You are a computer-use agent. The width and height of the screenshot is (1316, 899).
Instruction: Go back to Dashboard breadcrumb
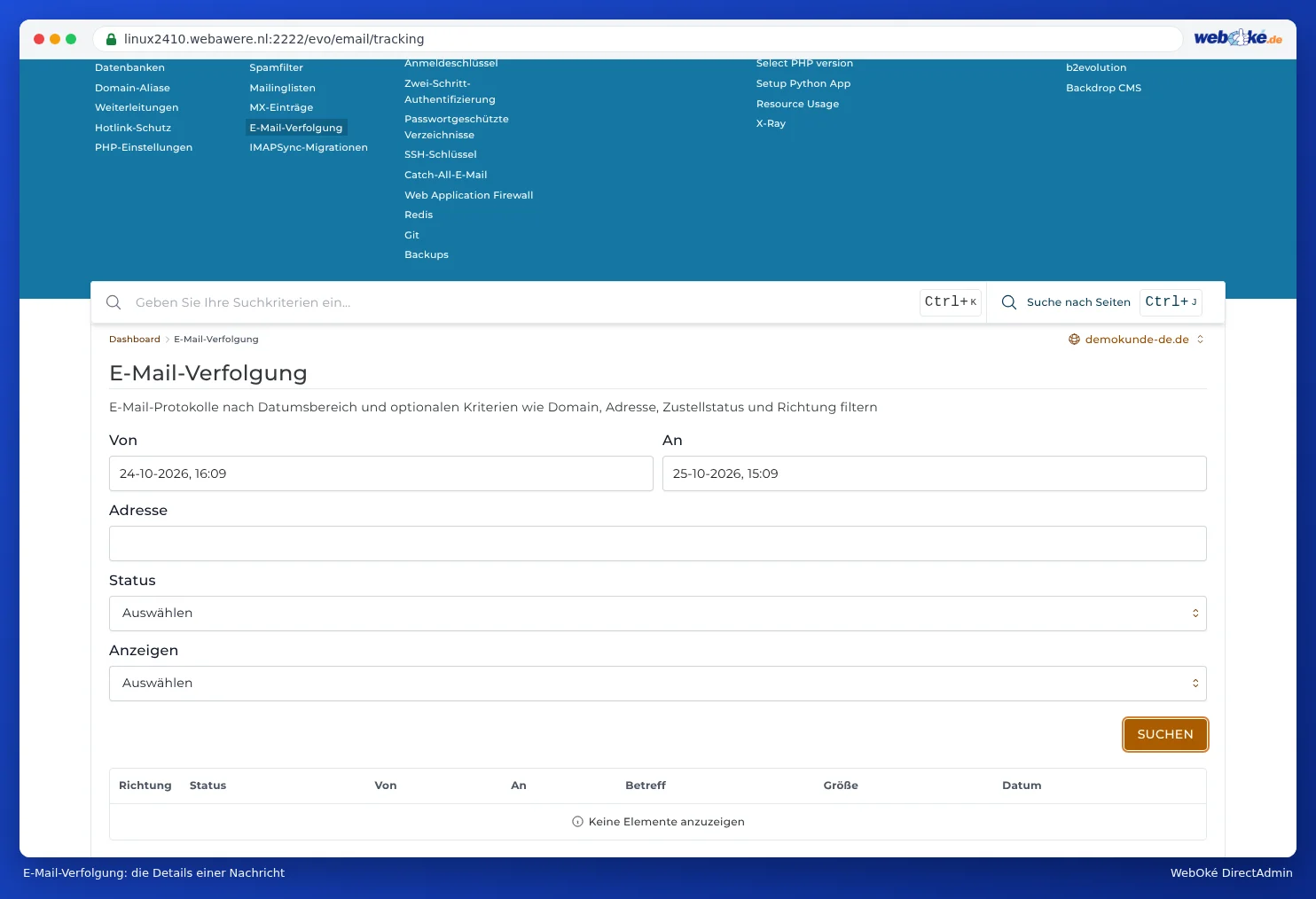pos(135,340)
